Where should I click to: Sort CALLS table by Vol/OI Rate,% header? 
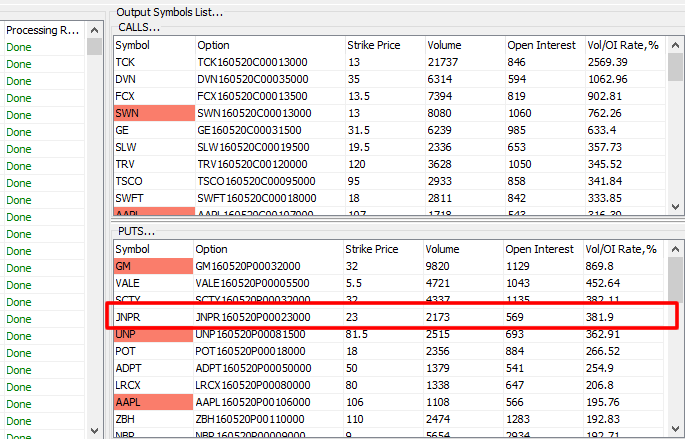point(625,45)
